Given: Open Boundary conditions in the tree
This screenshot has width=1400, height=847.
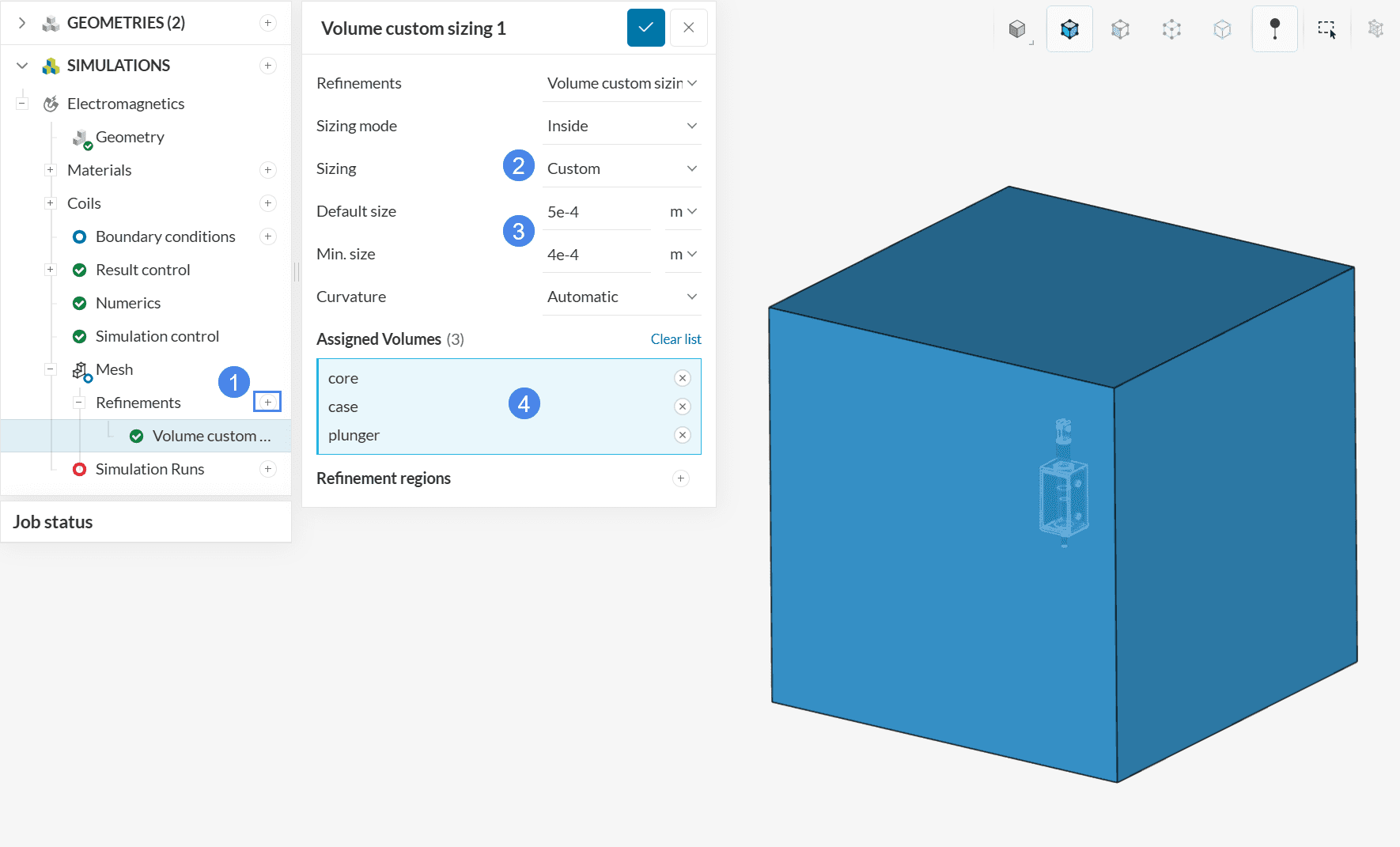Looking at the screenshot, I should point(165,236).
